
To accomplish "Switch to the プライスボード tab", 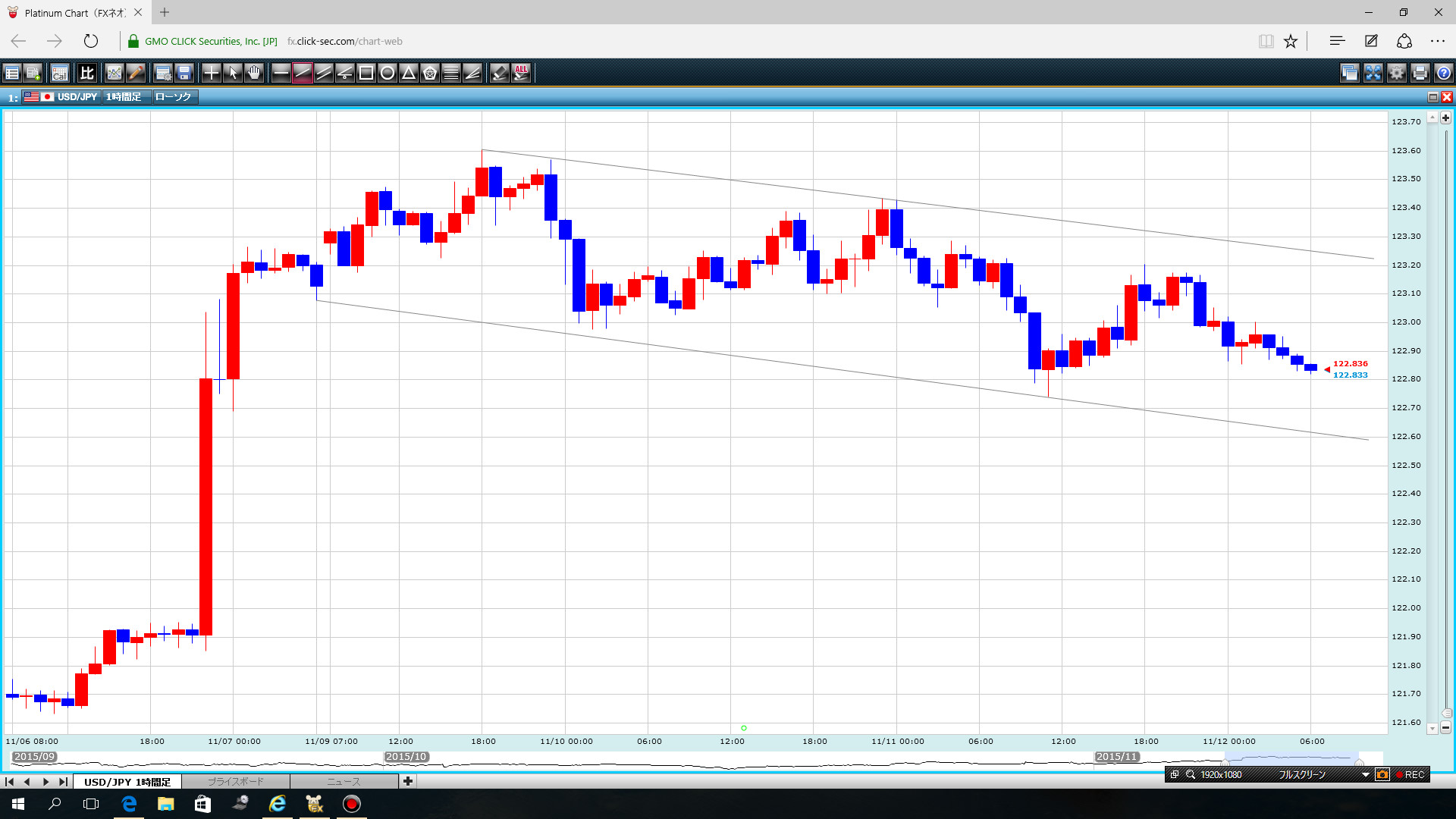I will (x=235, y=782).
